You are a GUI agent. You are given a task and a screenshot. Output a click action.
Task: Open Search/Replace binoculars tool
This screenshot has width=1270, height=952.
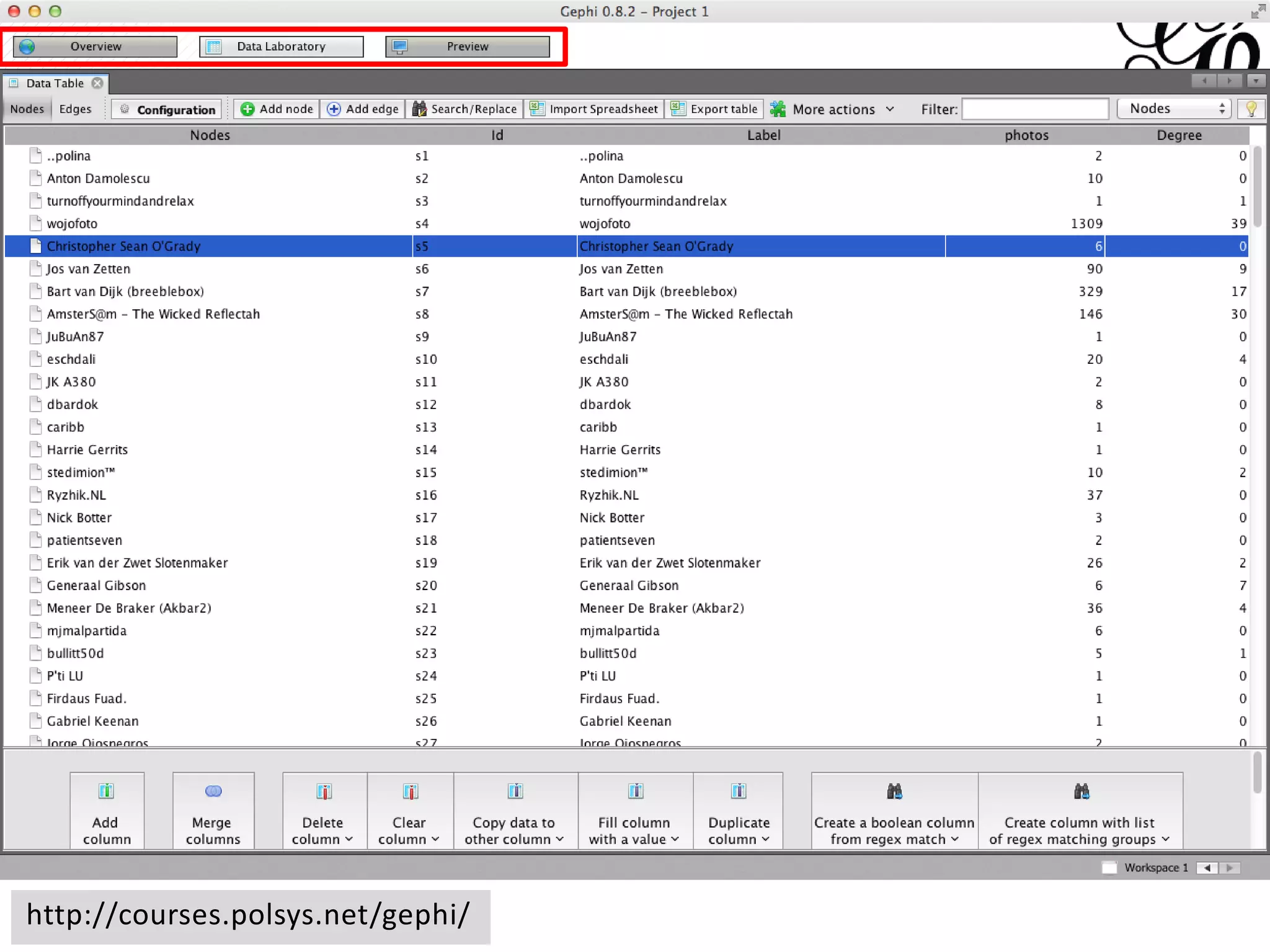pyautogui.click(x=419, y=109)
